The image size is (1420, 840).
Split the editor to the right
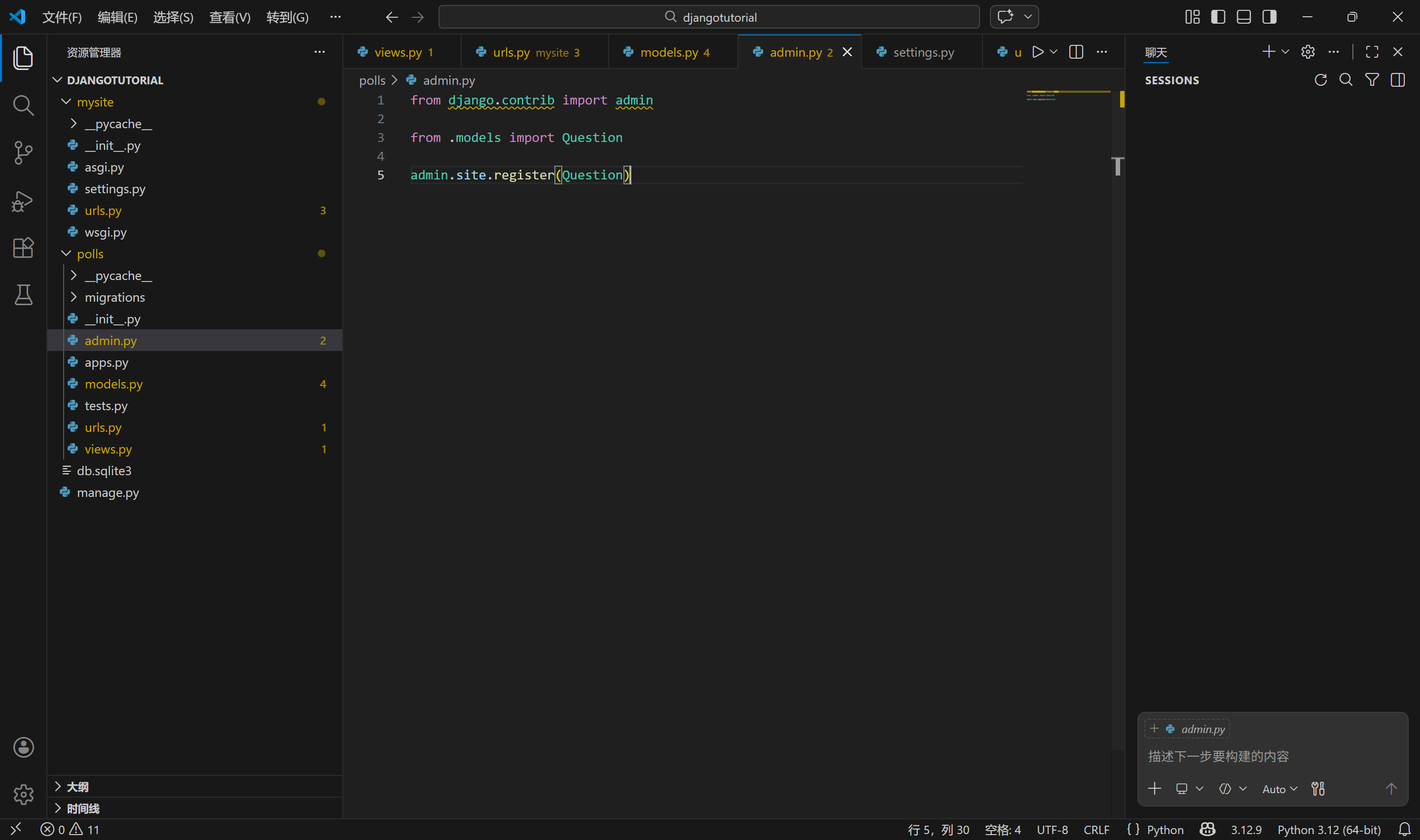coord(1076,52)
